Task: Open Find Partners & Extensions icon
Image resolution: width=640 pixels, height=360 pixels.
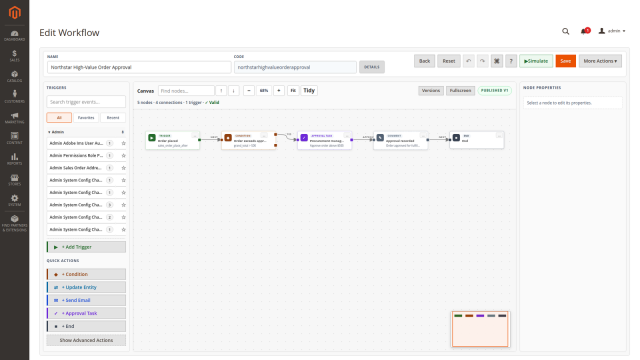Action: (x=15, y=223)
